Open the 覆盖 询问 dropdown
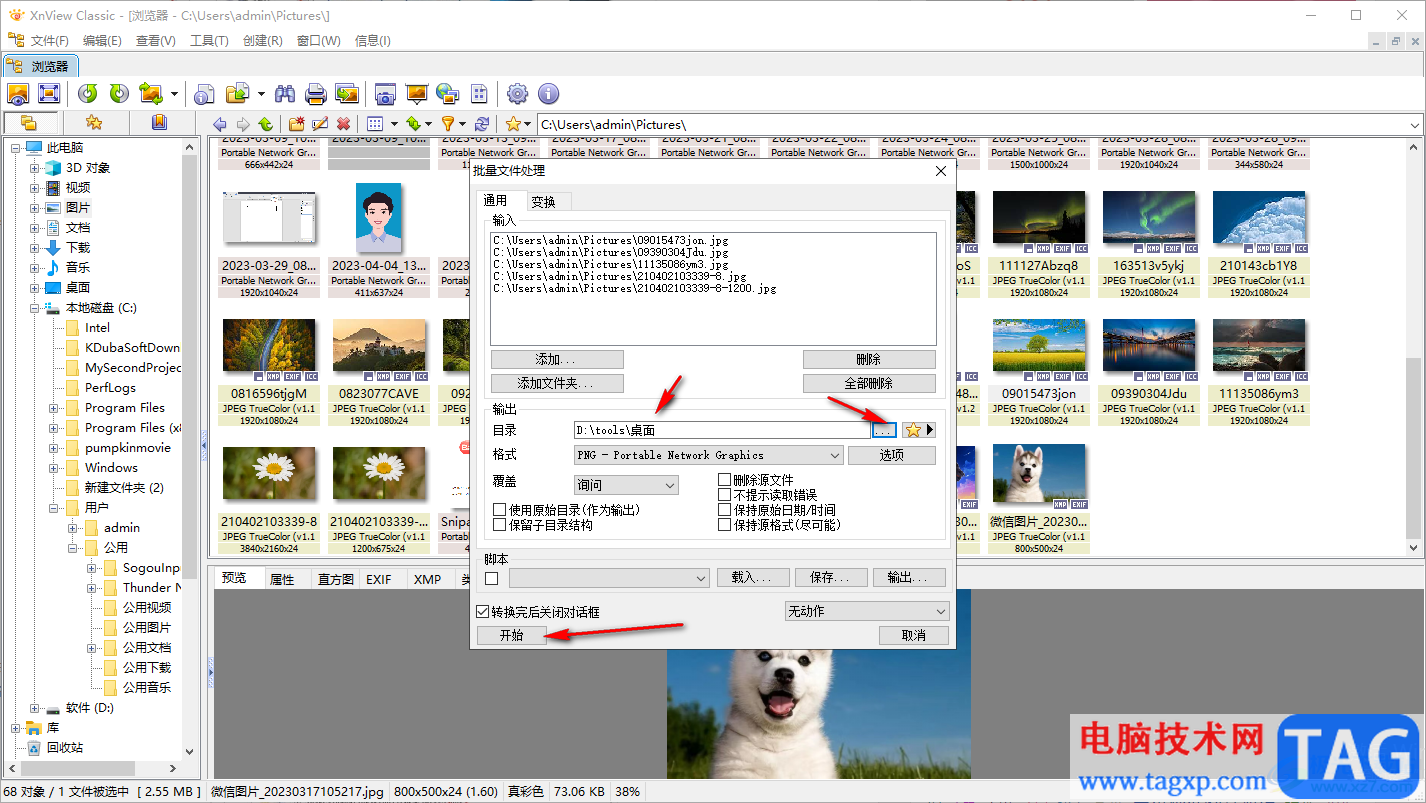This screenshot has height=803, width=1426. (x=626, y=485)
